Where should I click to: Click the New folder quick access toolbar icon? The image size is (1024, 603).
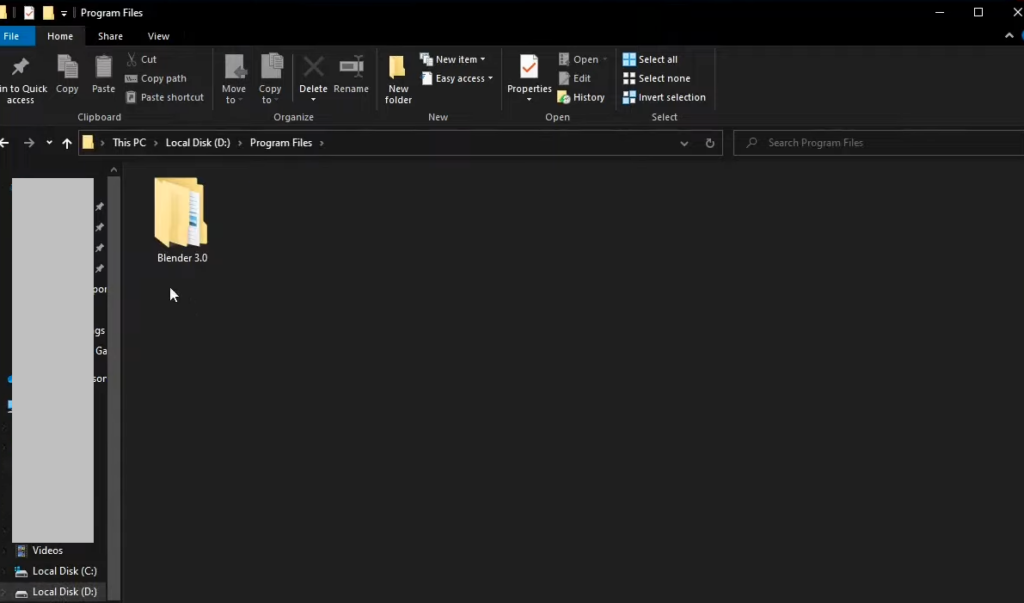tap(48, 12)
